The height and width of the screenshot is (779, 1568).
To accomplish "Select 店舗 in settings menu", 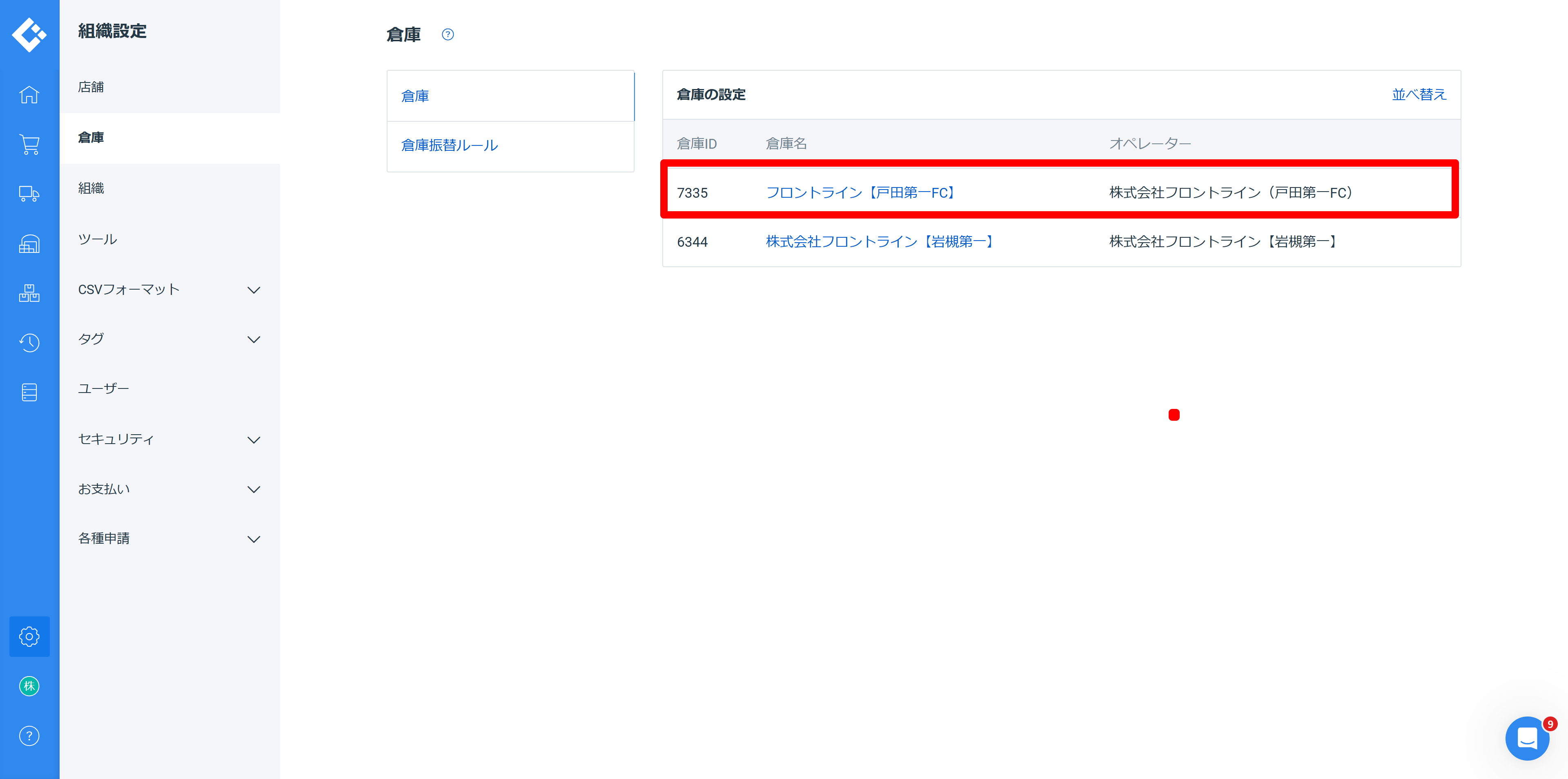I will click(x=170, y=87).
